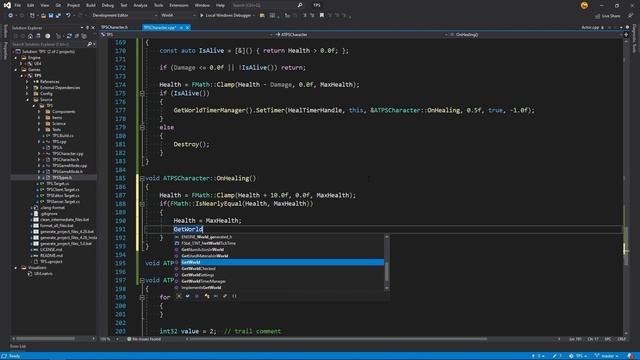
Task: Select the .gitignore file
Action: coord(49,213)
